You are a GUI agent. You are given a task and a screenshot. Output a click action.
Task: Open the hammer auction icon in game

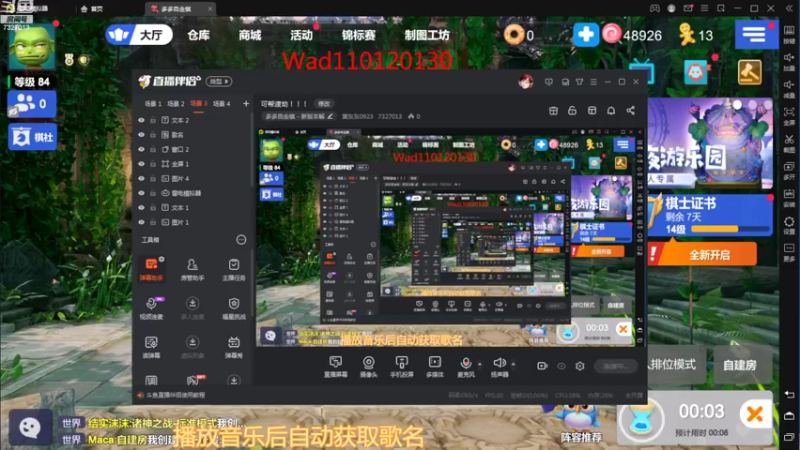749,72
